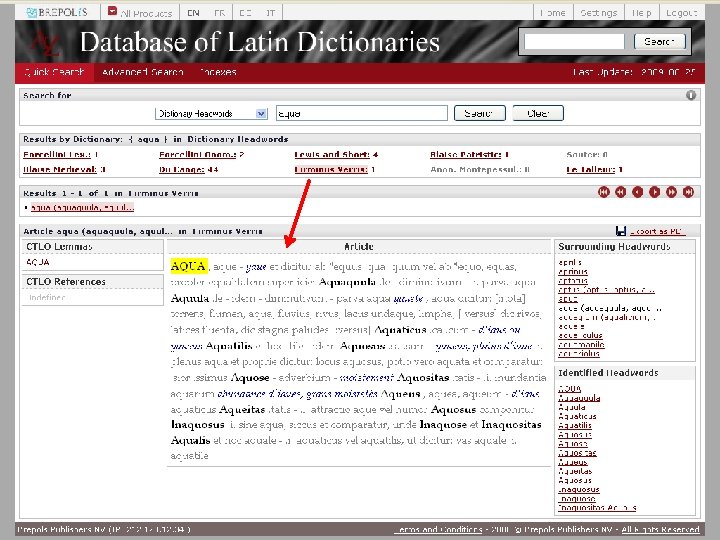The image size is (720, 540).
Task: Open Inaquose in Identified Headwords
Action: (x=577, y=499)
